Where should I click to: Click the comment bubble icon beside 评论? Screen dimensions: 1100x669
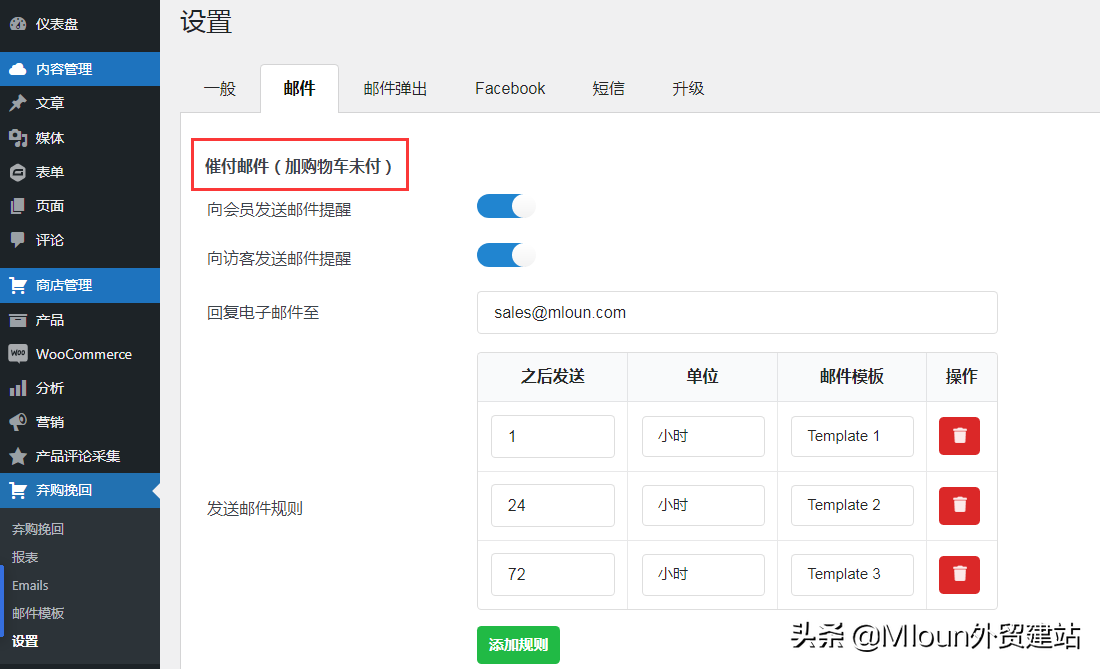tap(18, 240)
